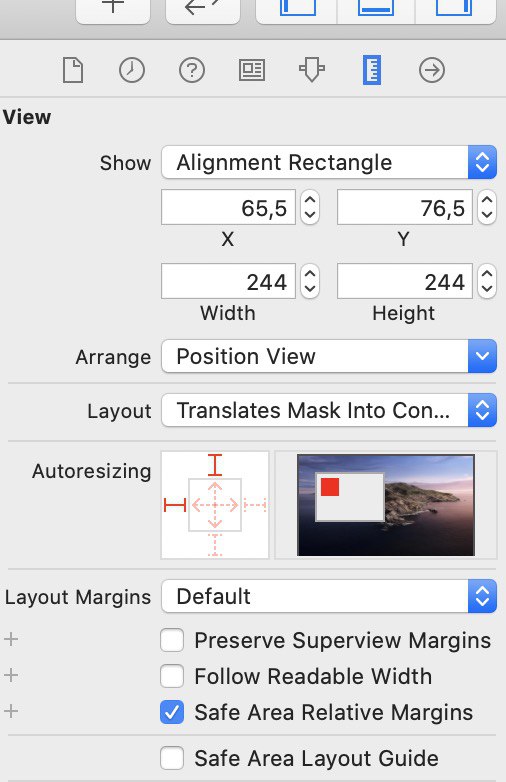Enable Safe Area Layout Guide checkbox
Image resolution: width=506 pixels, height=782 pixels.
[172, 758]
